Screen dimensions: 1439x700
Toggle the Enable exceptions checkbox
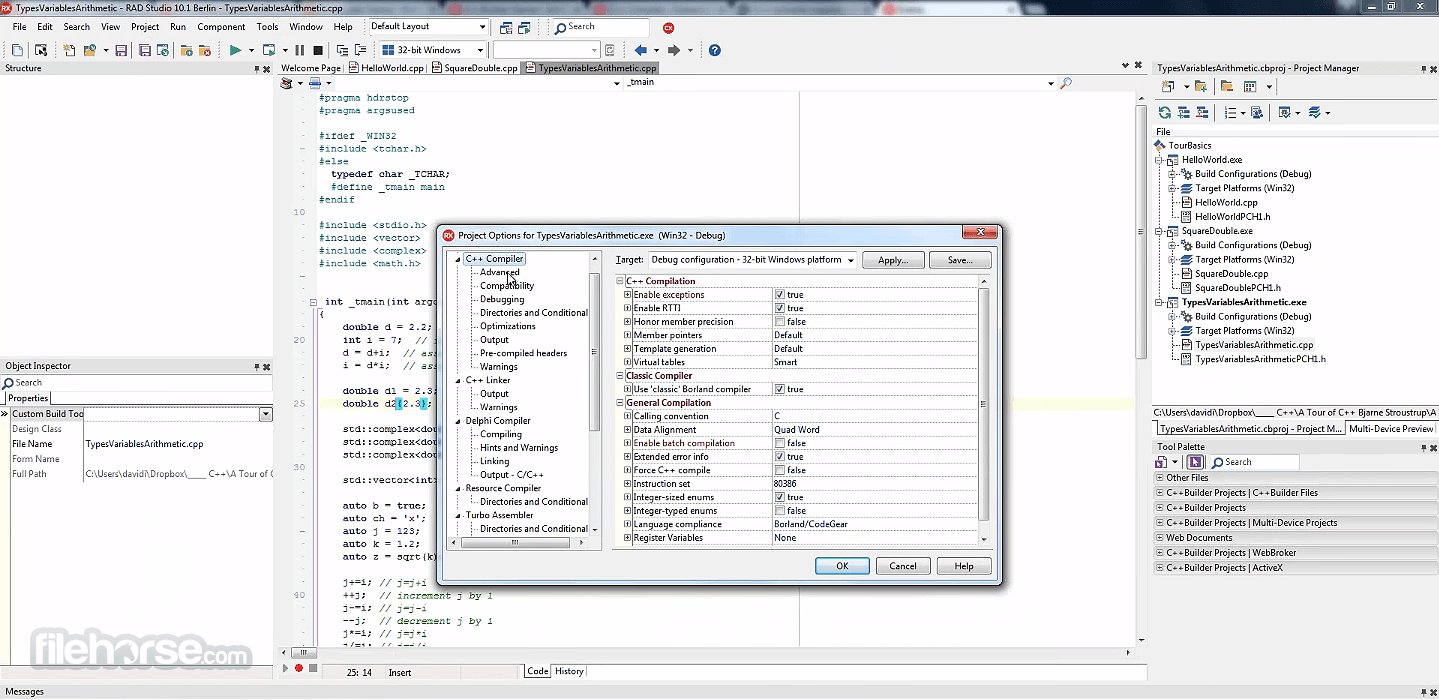pyautogui.click(x=779, y=295)
